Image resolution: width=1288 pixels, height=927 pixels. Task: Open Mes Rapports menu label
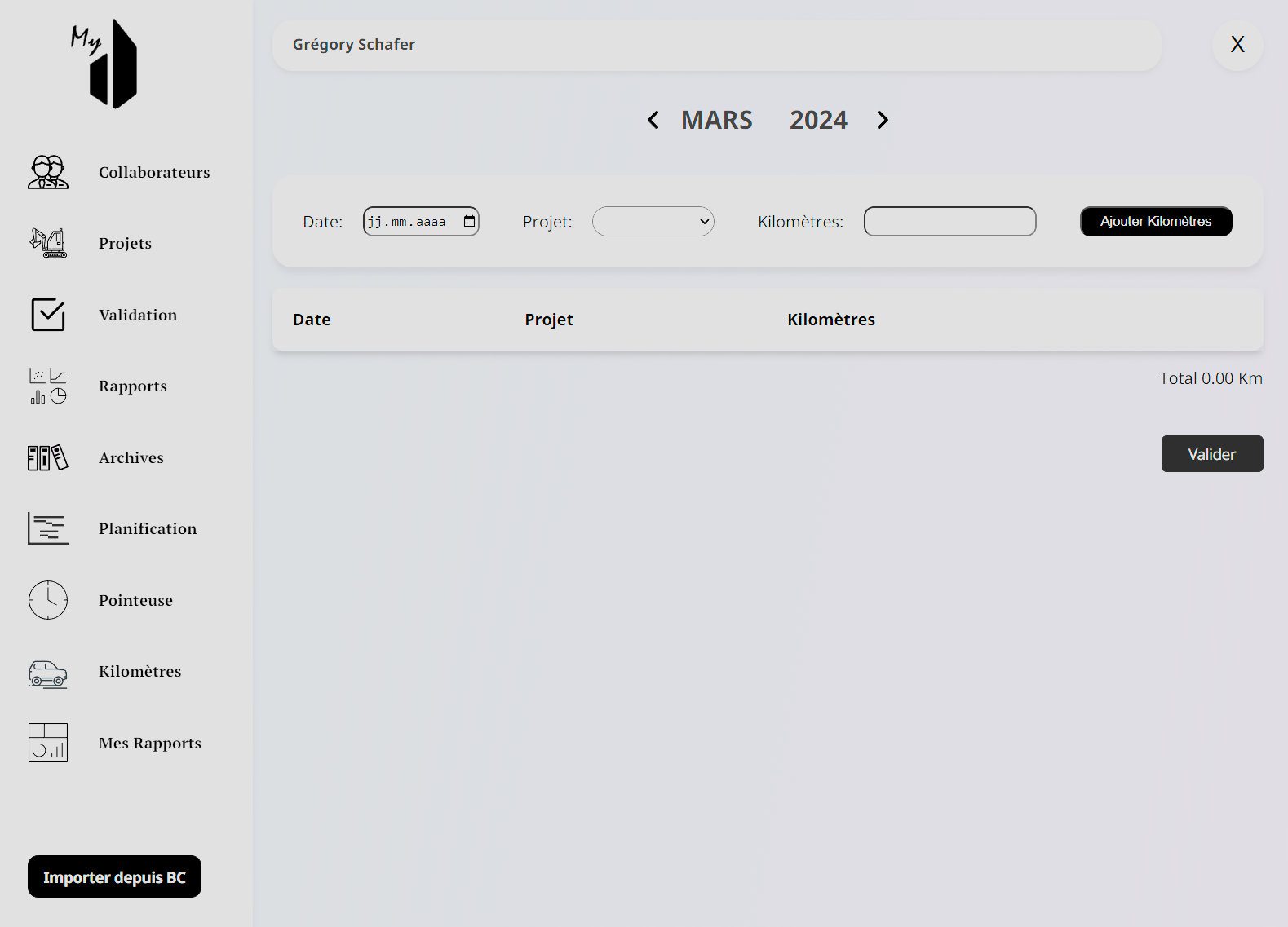coord(150,743)
